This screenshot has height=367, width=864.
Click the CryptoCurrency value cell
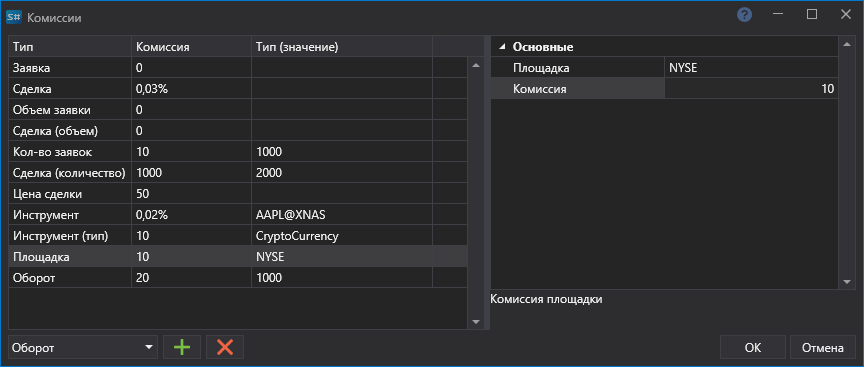point(342,236)
